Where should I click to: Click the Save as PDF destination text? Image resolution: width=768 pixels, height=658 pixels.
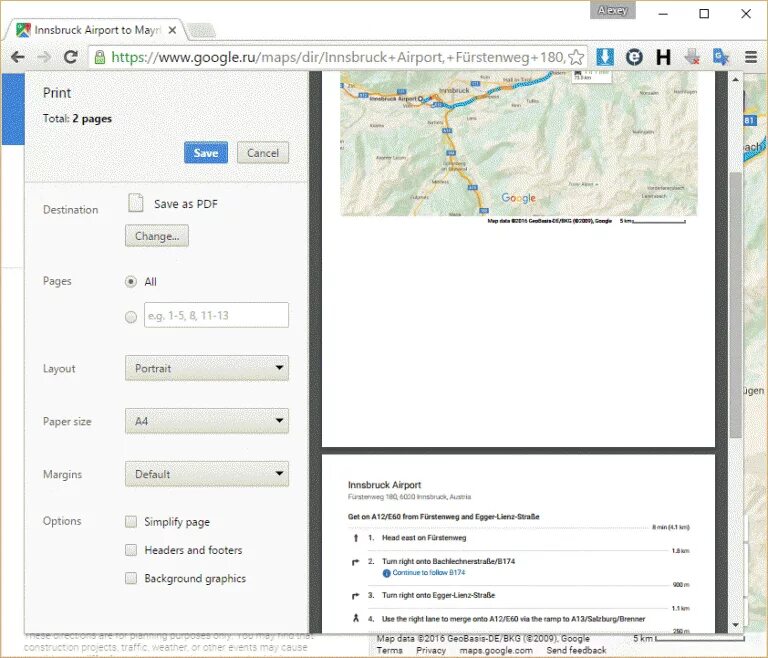pos(186,204)
